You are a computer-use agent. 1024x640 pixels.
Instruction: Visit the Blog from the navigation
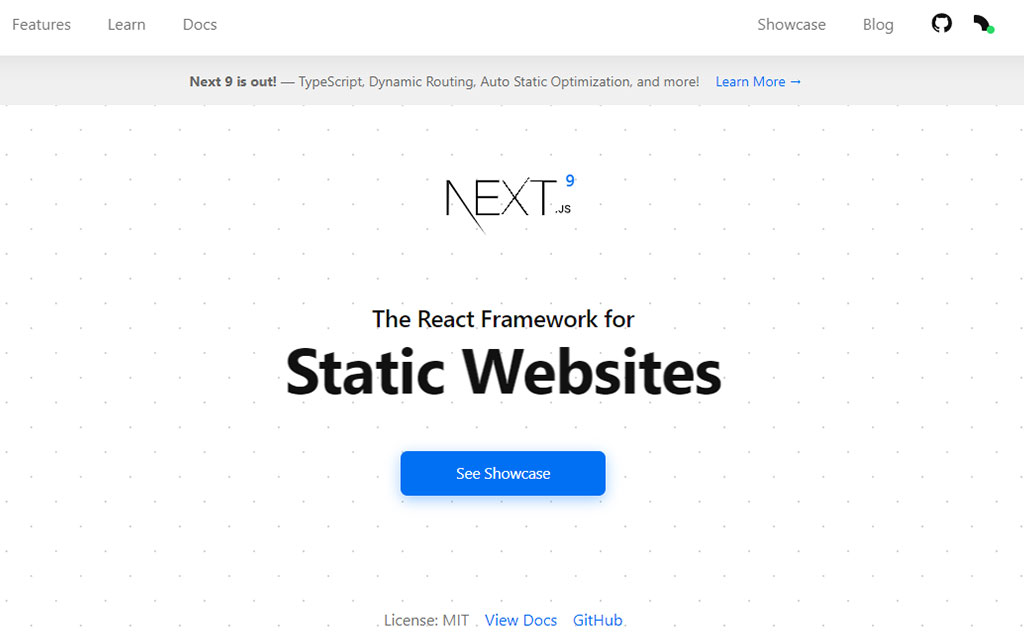tap(878, 24)
